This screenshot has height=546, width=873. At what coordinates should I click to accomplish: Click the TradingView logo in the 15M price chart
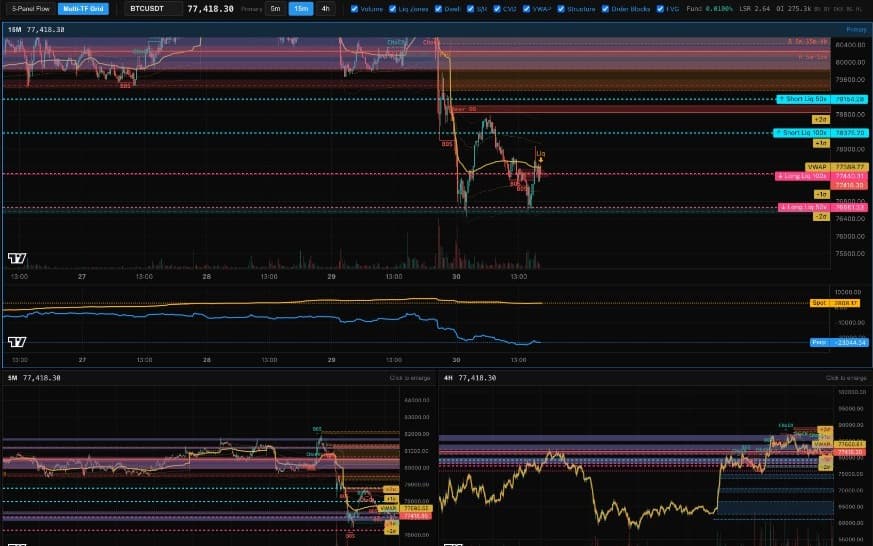17,258
